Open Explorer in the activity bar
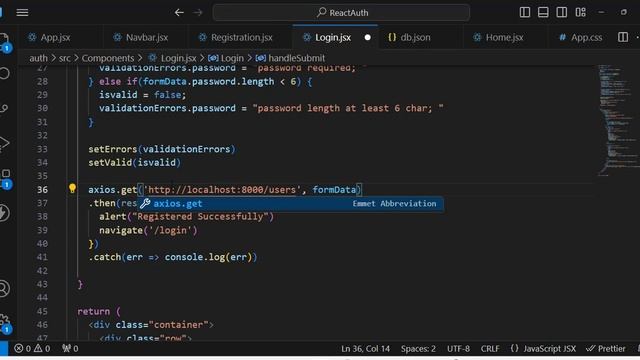The height and width of the screenshot is (360, 640). (4, 41)
